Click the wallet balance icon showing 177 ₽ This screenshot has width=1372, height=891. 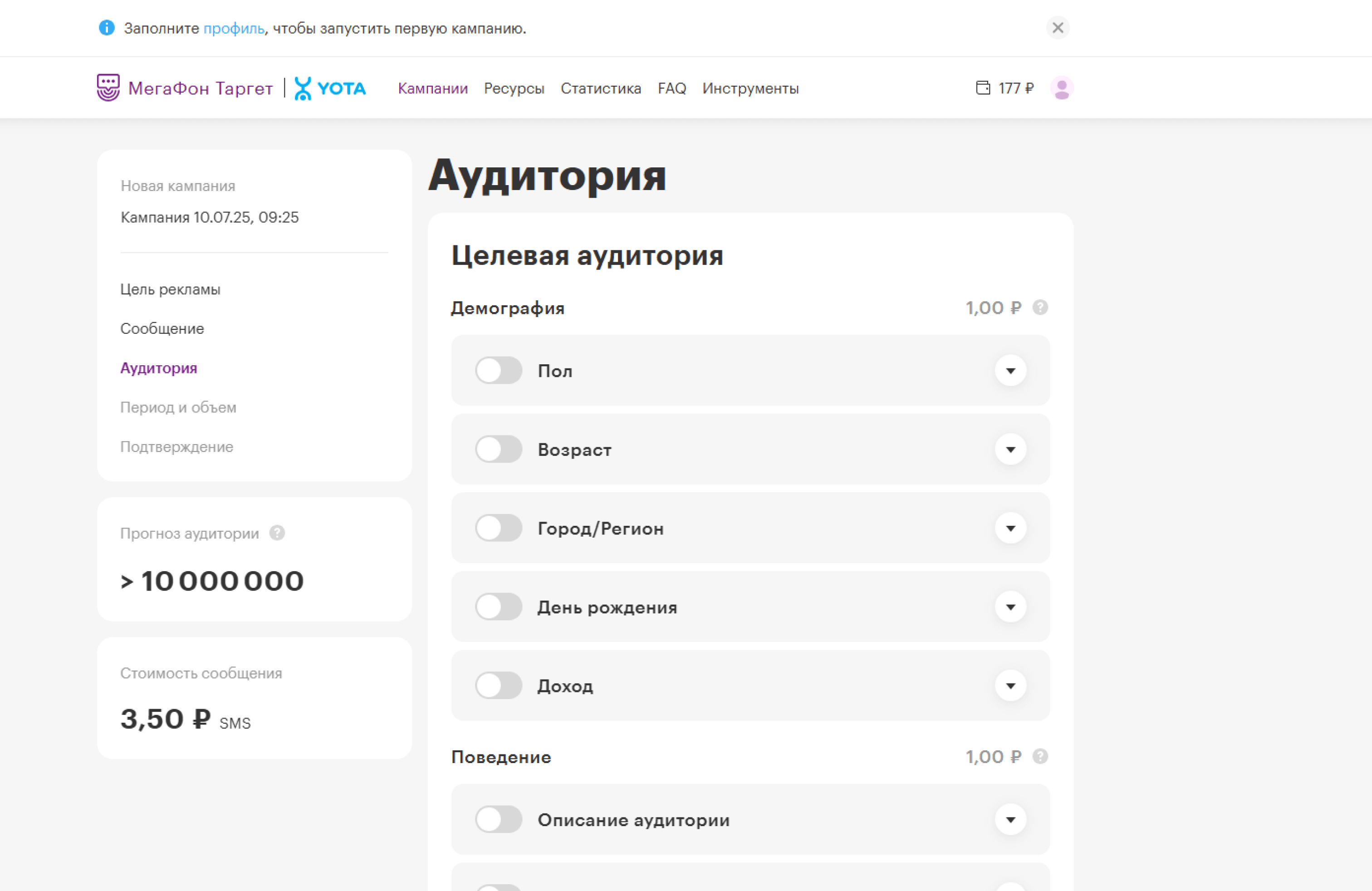(983, 88)
